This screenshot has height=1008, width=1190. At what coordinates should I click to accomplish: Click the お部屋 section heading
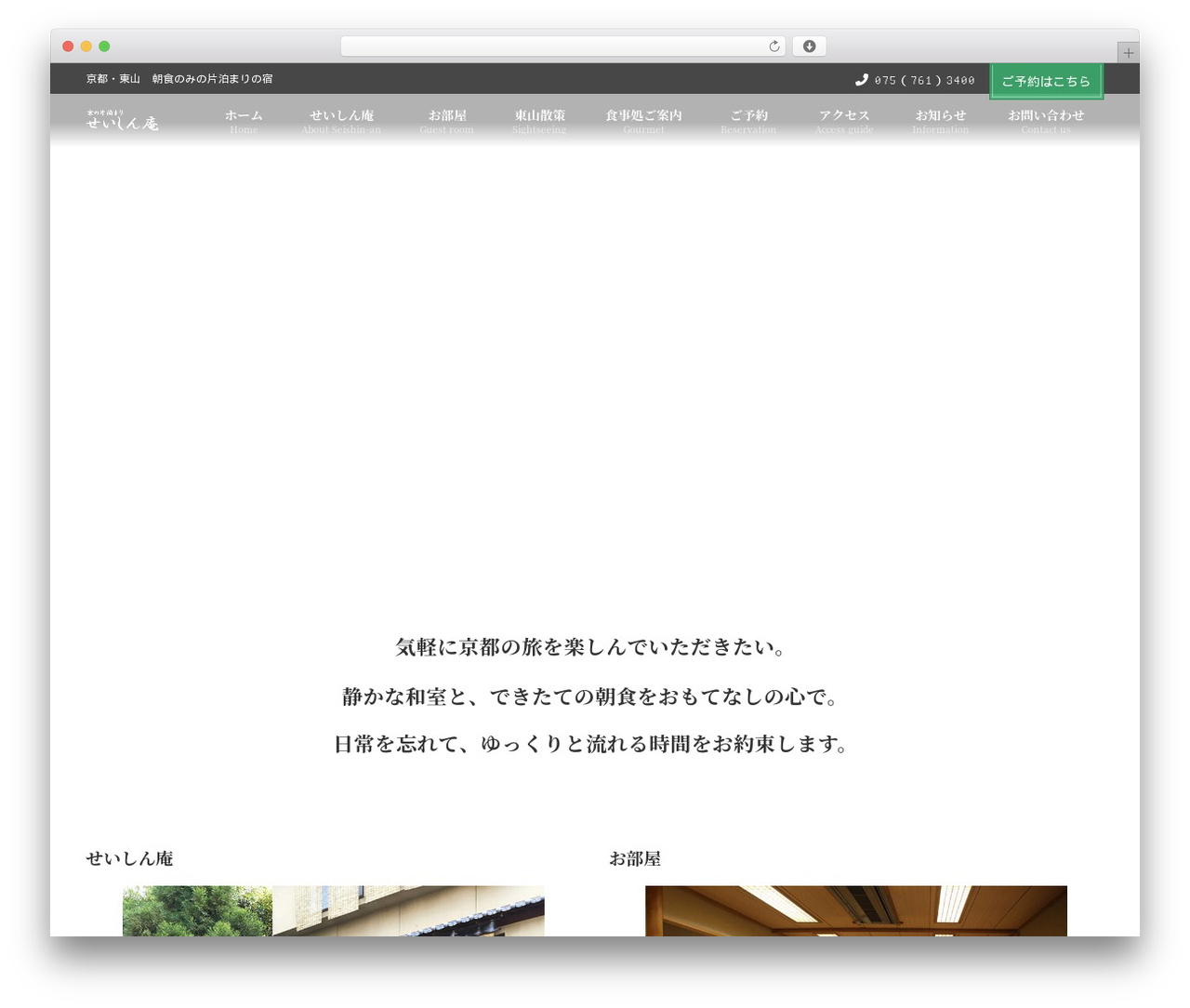click(635, 858)
